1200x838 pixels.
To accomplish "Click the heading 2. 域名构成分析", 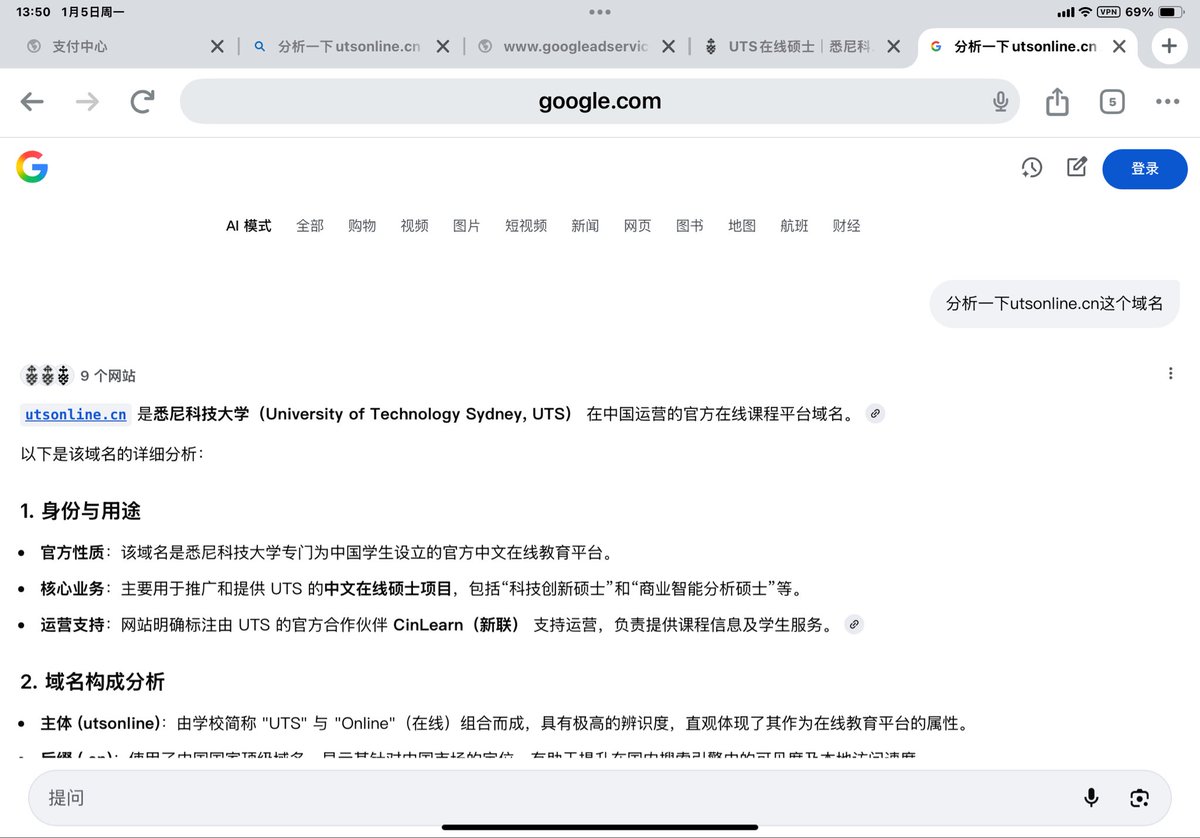I will (x=93, y=682).
